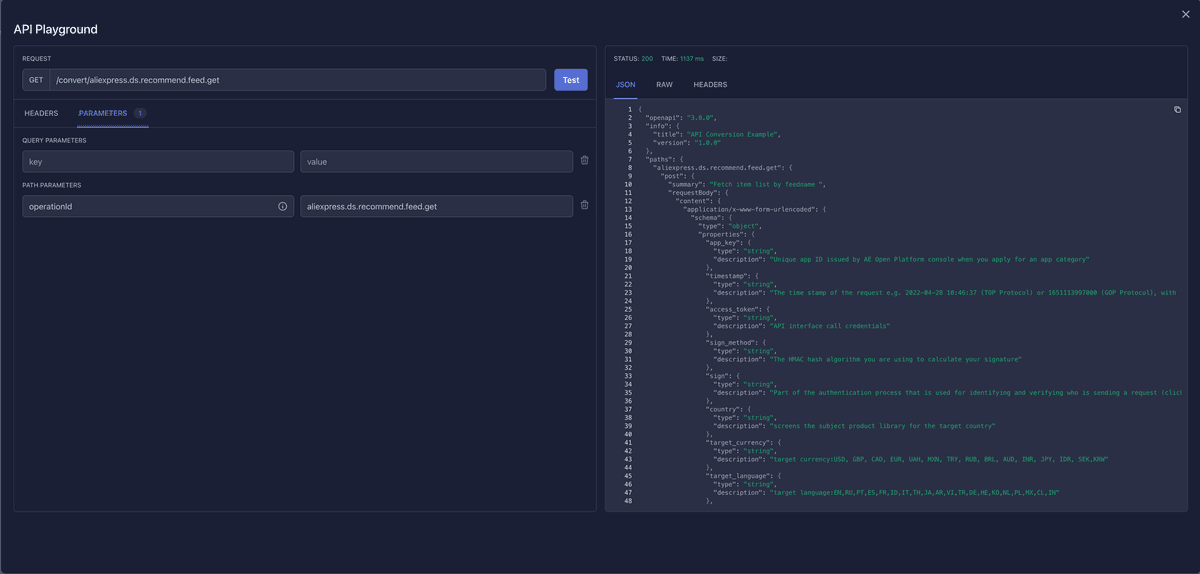The image size is (1200, 574).
Task: Show the response HEADERS tab
Action: pyautogui.click(x=710, y=85)
